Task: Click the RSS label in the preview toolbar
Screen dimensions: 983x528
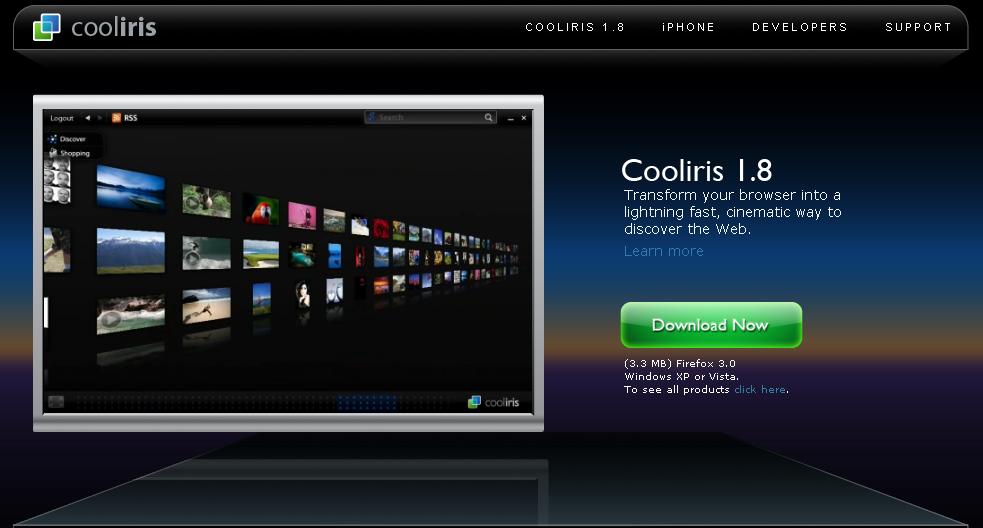Action: [130, 117]
